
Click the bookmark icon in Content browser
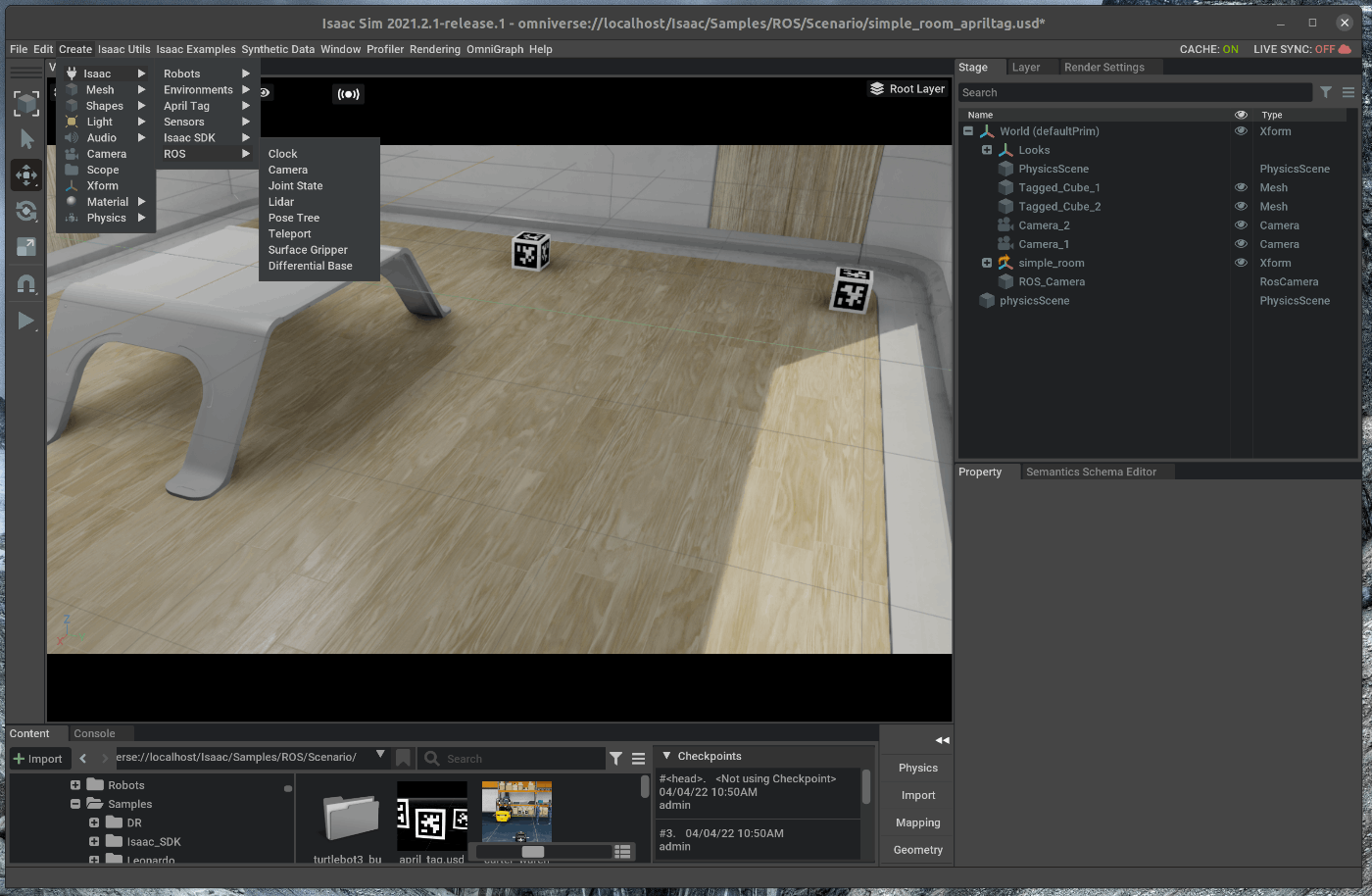[403, 758]
